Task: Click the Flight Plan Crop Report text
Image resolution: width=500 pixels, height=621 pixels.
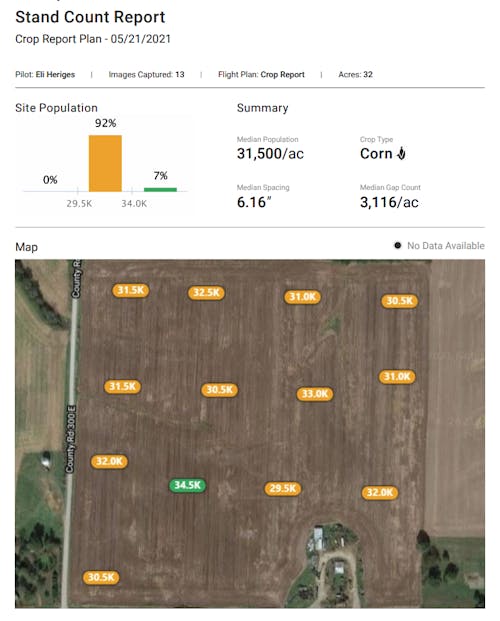Action: (261, 74)
